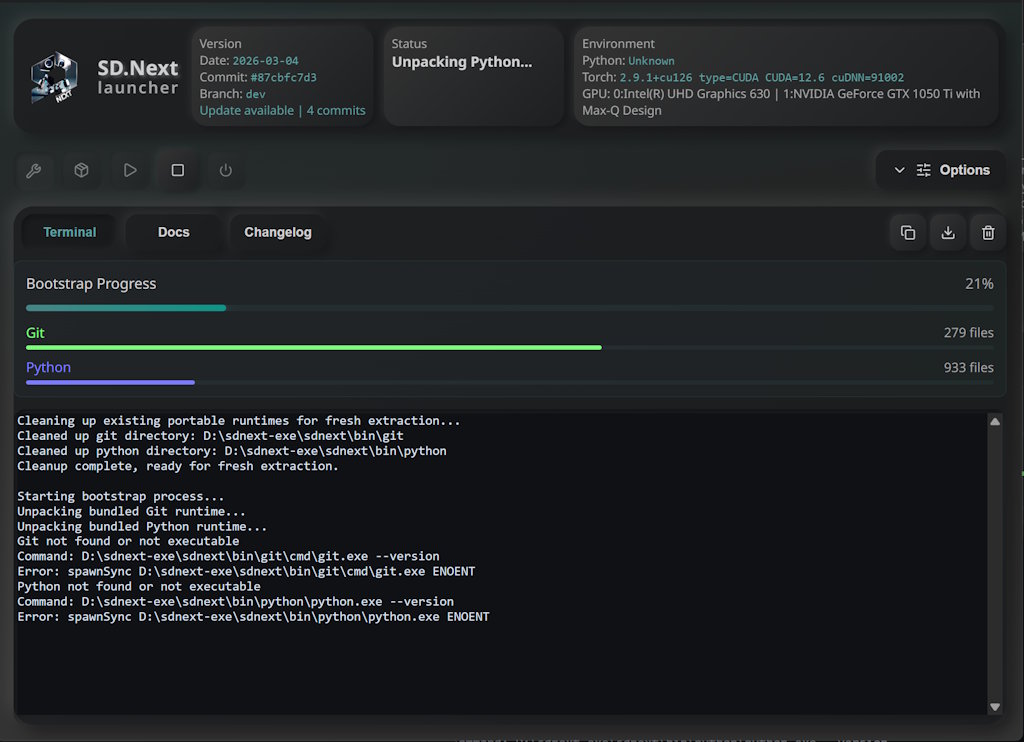Expand the Options panel chevron
The width and height of the screenshot is (1024, 742).
[x=897, y=170]
